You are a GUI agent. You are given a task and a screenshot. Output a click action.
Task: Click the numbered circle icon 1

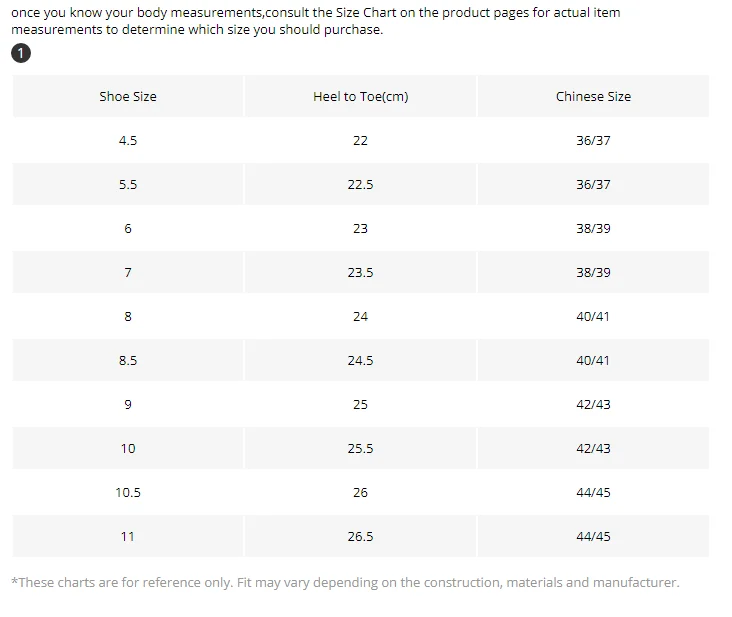click(21, 53)
